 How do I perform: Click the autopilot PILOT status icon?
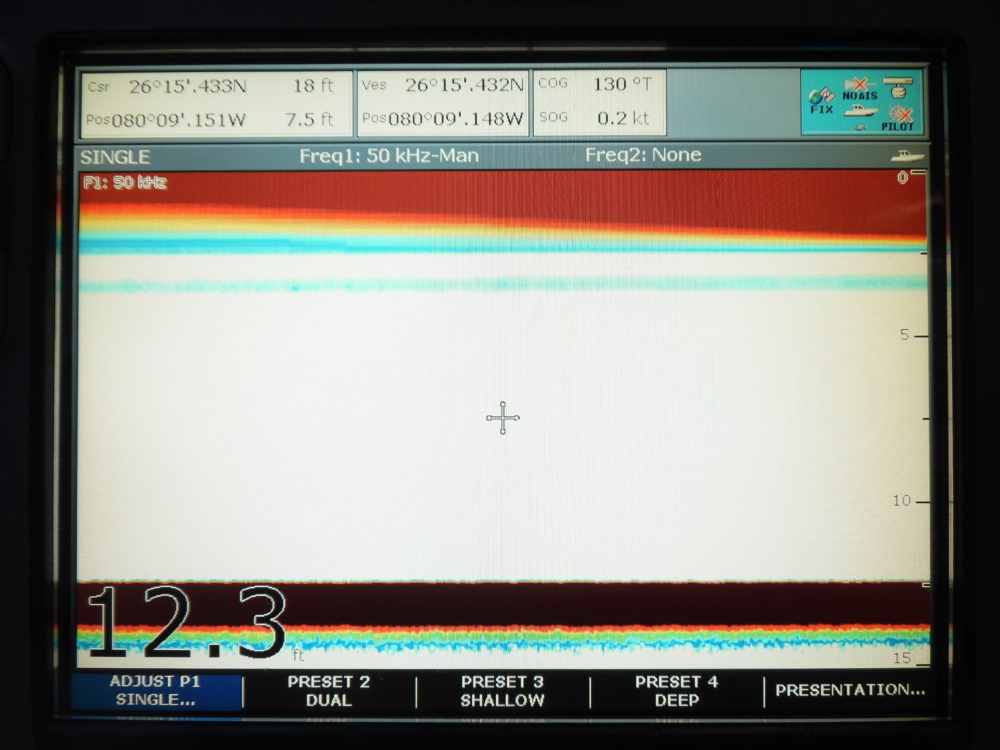898,118
